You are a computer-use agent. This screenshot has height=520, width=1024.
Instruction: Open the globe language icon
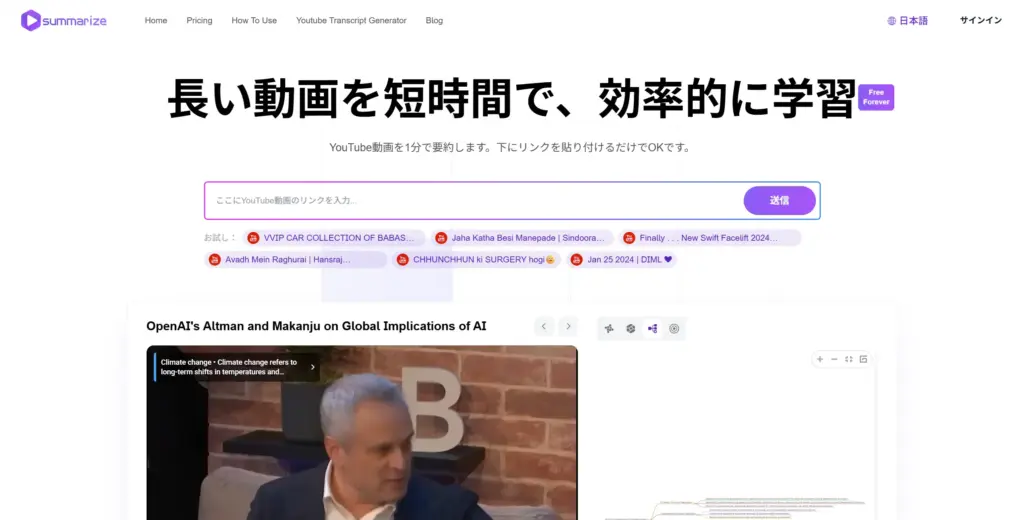pyautogui.click(x=891, y=21)
